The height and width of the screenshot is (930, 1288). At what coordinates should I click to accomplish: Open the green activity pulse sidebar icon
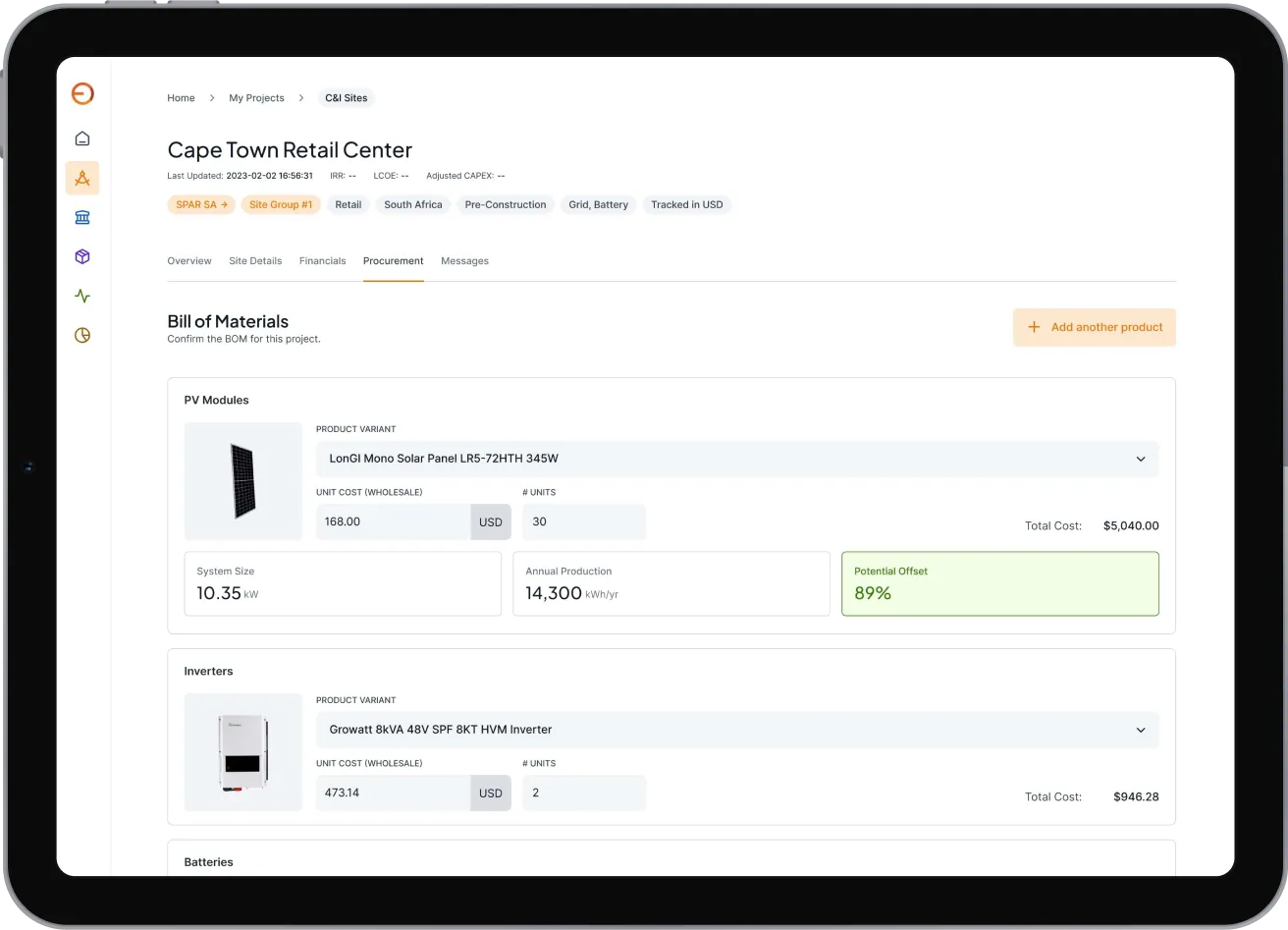click(82, 296)
